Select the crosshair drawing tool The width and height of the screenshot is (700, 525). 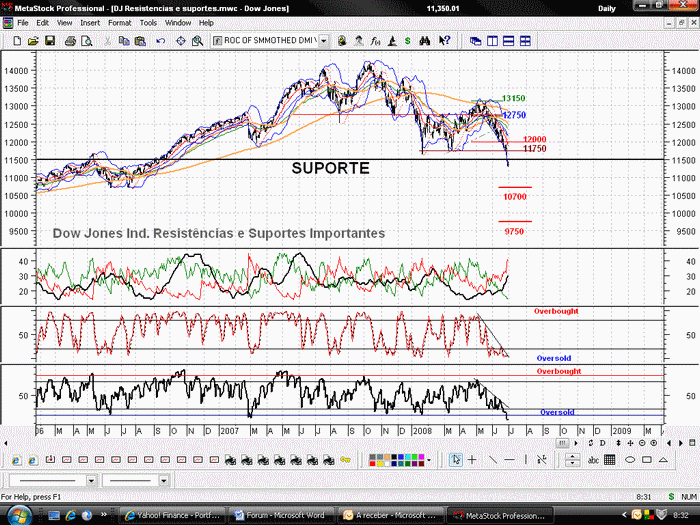472,459
